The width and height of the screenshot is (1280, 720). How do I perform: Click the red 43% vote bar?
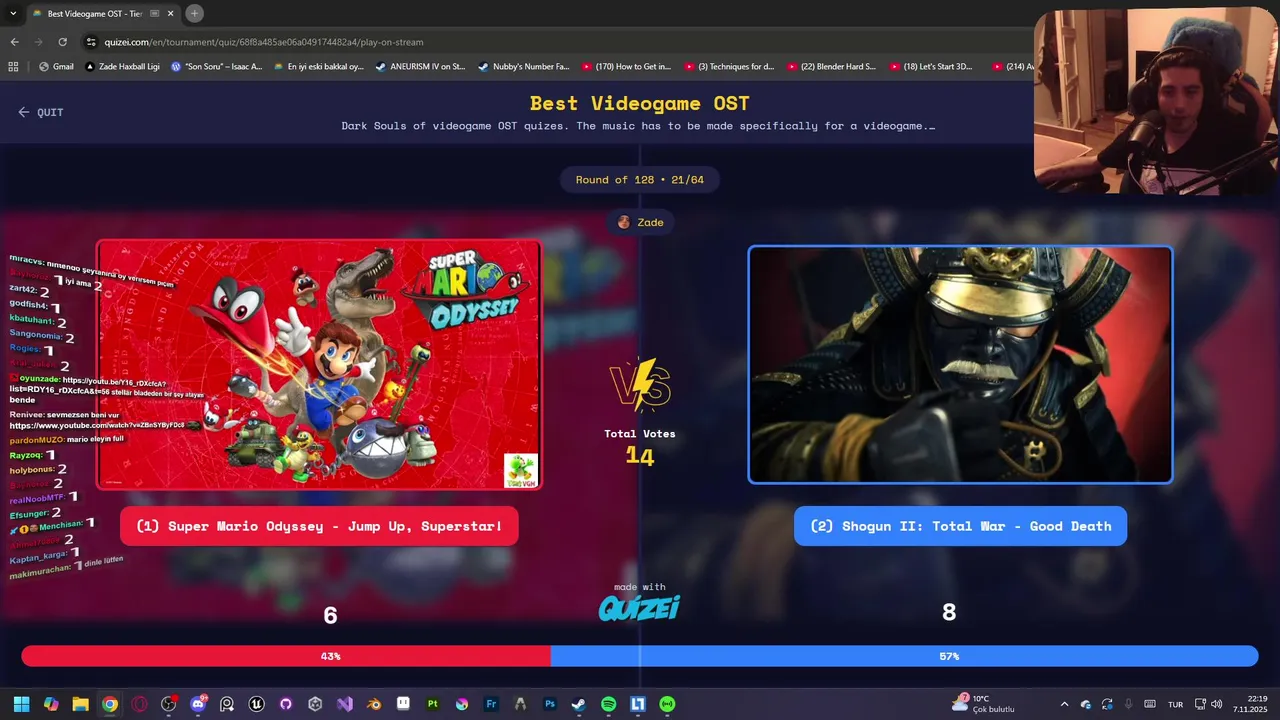(x=286, y=656)
